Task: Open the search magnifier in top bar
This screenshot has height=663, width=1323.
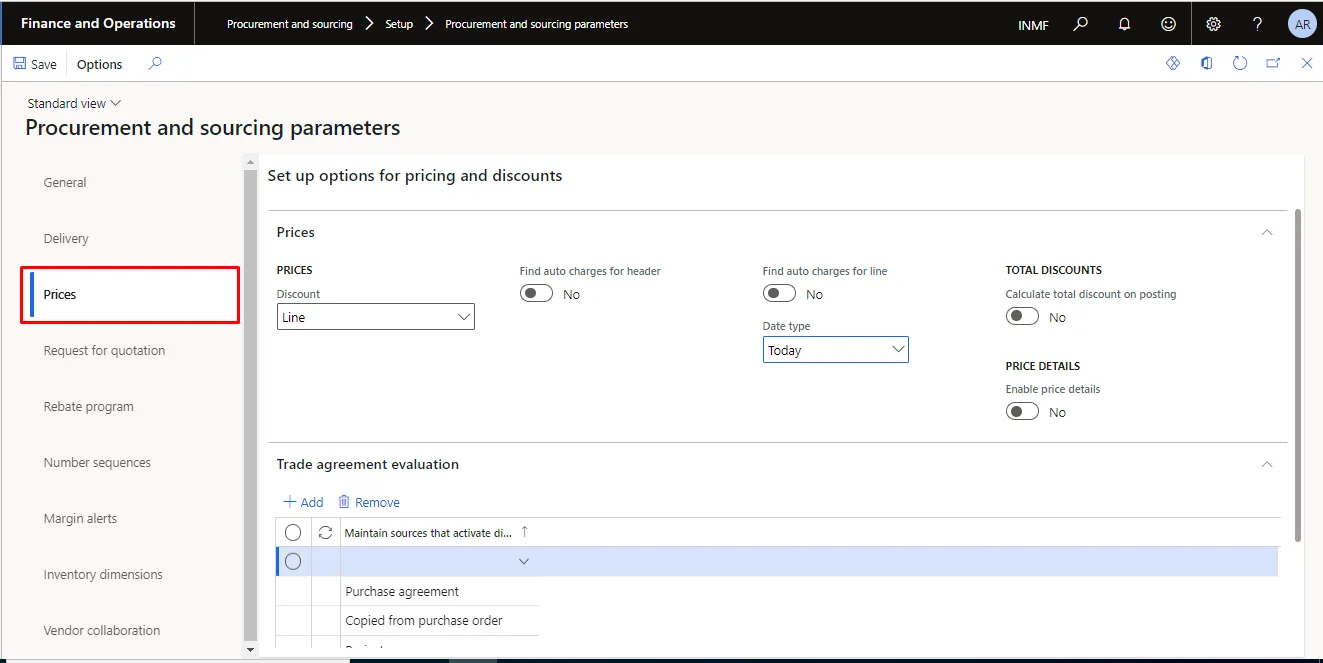Action: 1080,24
